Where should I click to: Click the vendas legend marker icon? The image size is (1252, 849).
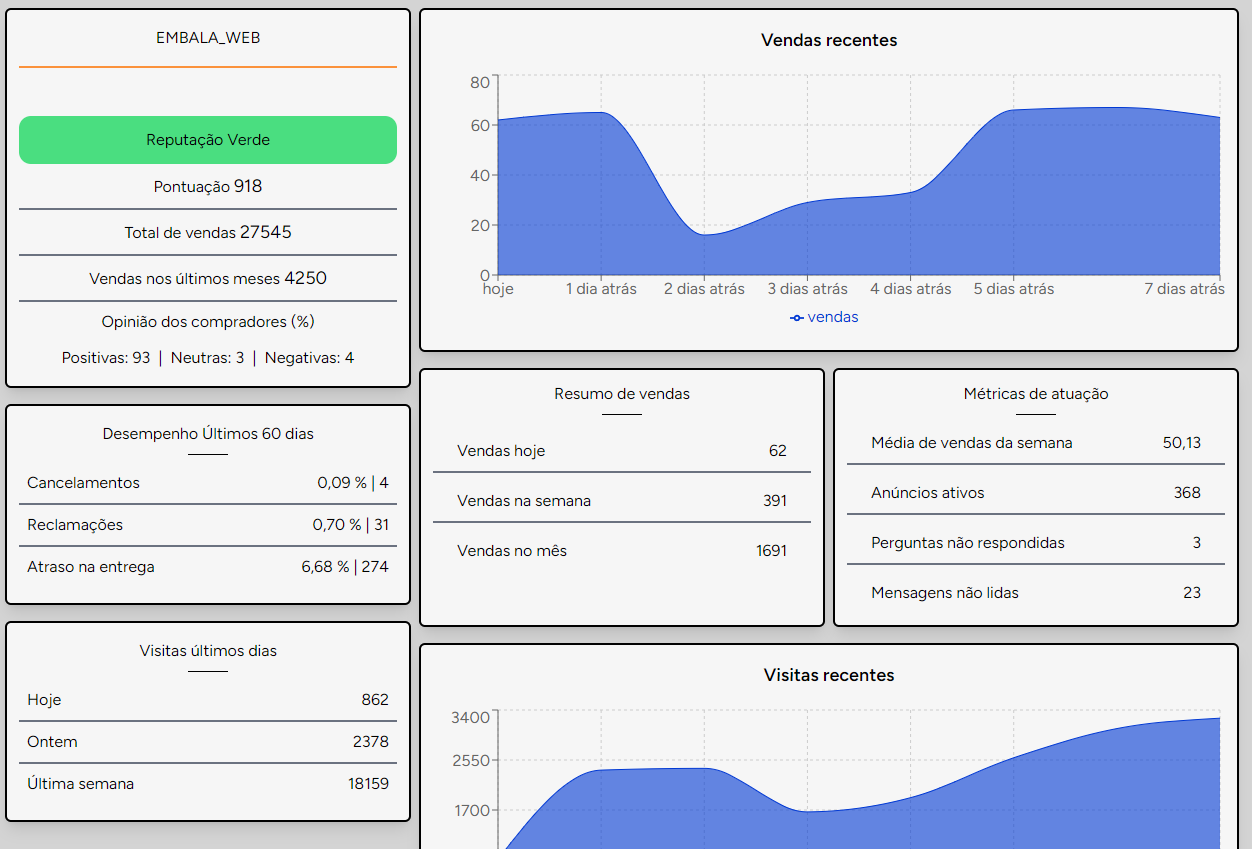(x=797, y=318)
